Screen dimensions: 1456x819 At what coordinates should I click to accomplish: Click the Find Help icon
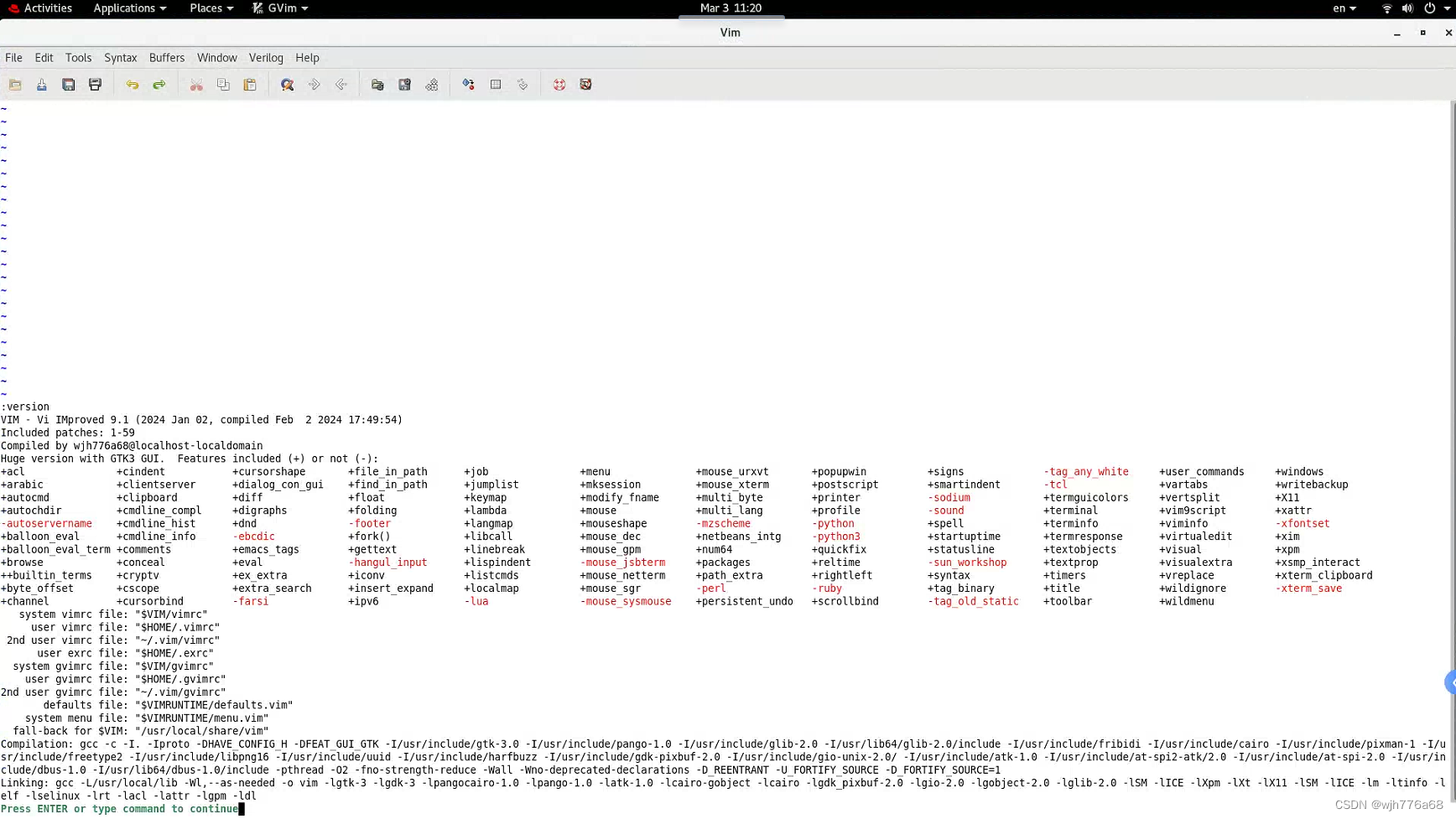click(586, 85)
